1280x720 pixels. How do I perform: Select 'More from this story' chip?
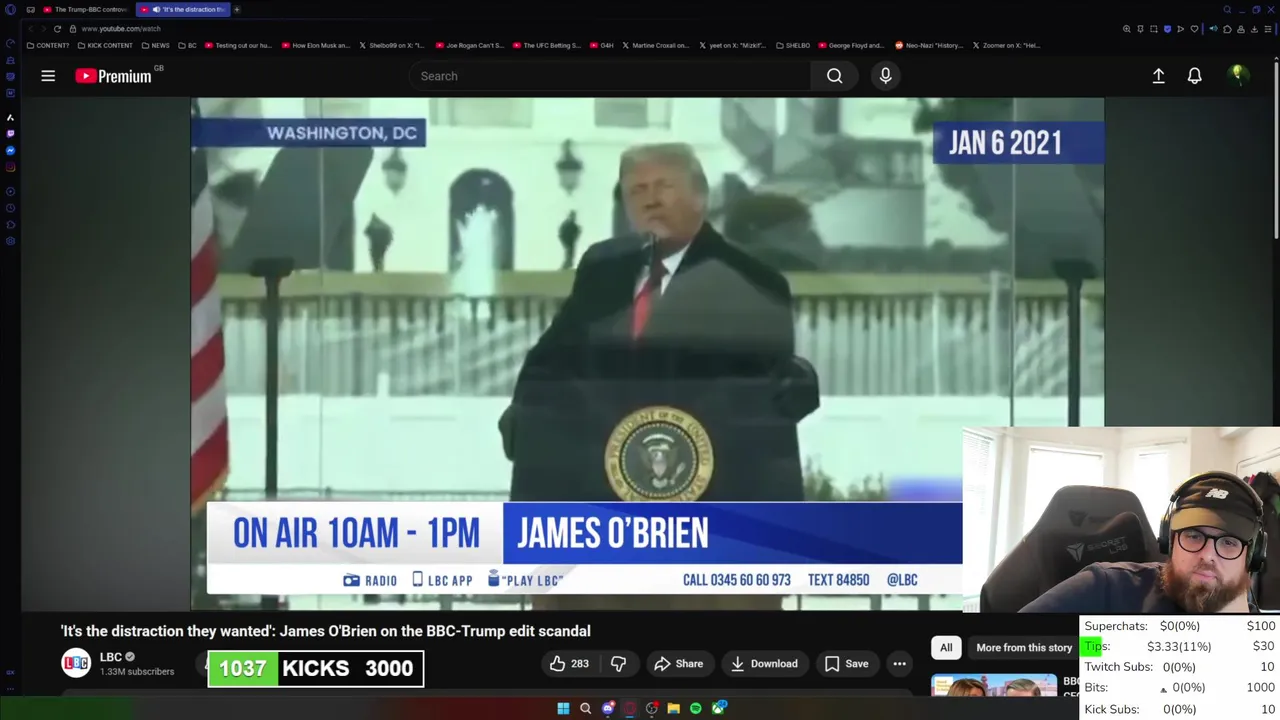click(1024, 648)
